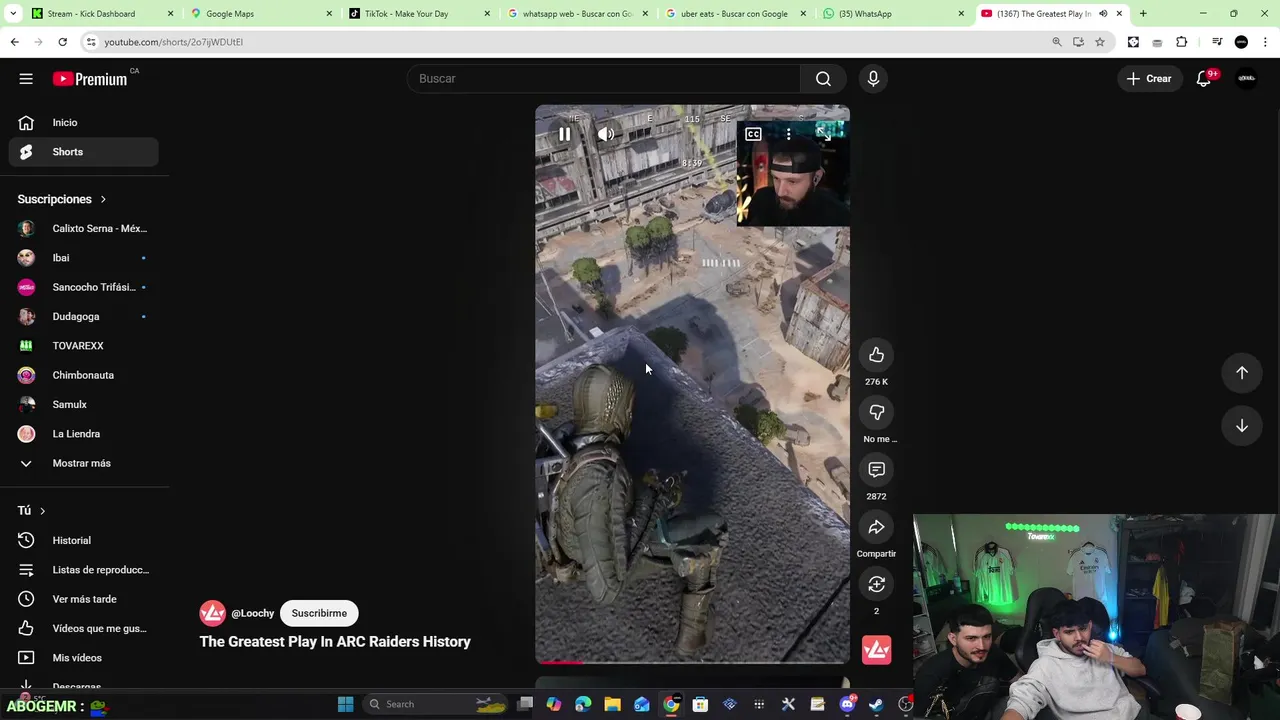The width and height of the screenshot is (1280, 720).
Task: Open the Short's three-dot options menu
Action: [788, 134]
